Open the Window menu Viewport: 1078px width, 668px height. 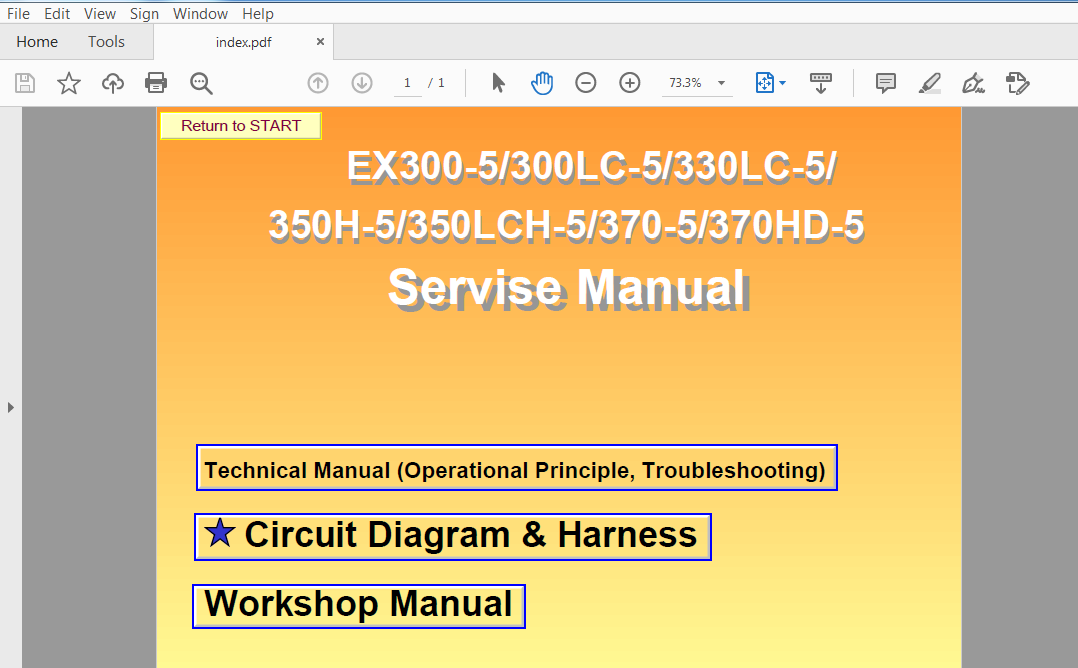(200, 14)
